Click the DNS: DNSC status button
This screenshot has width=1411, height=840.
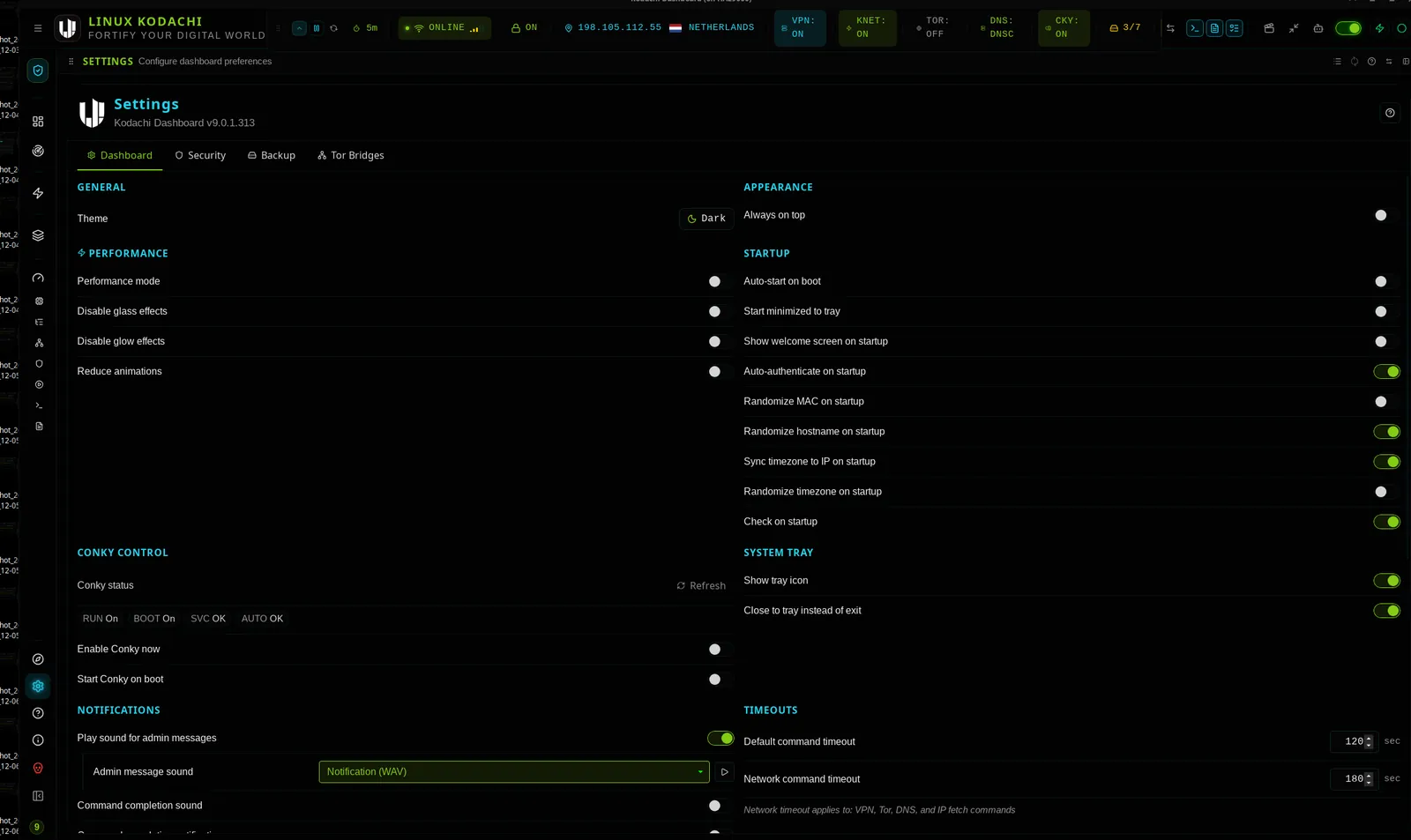(999, 28)
